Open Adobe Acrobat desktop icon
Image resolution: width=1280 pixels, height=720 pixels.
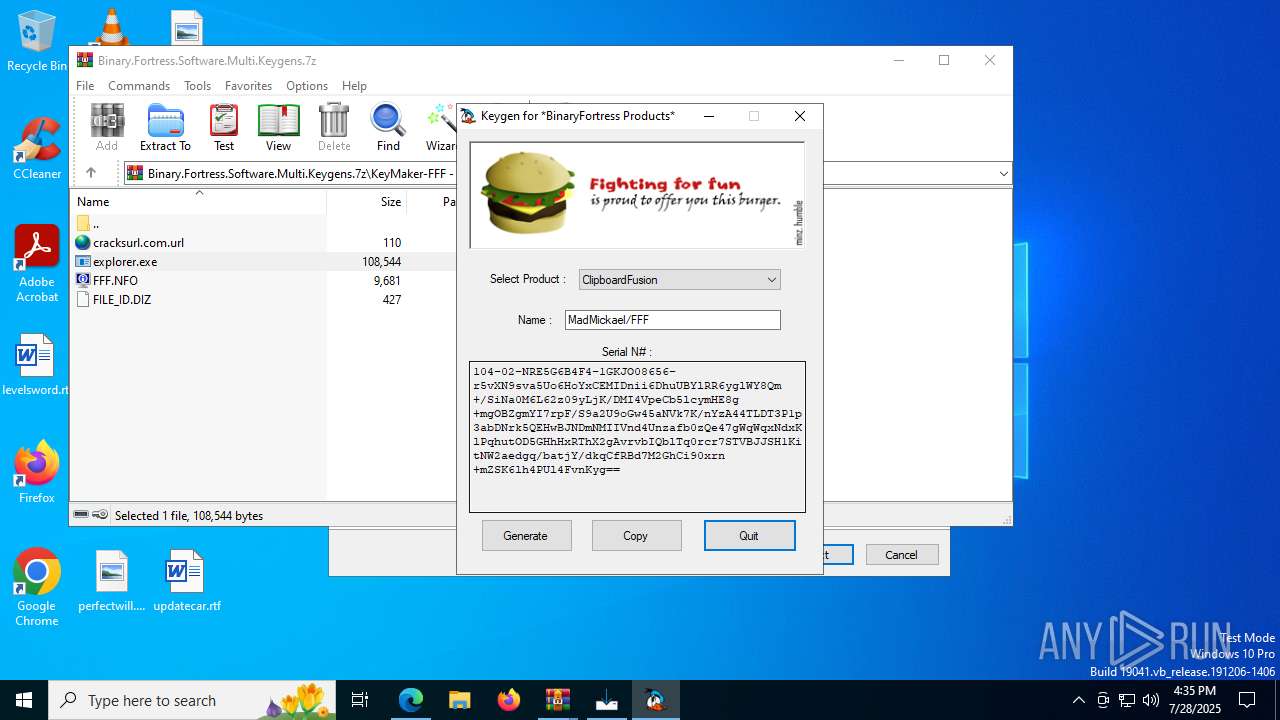(37, 263)
